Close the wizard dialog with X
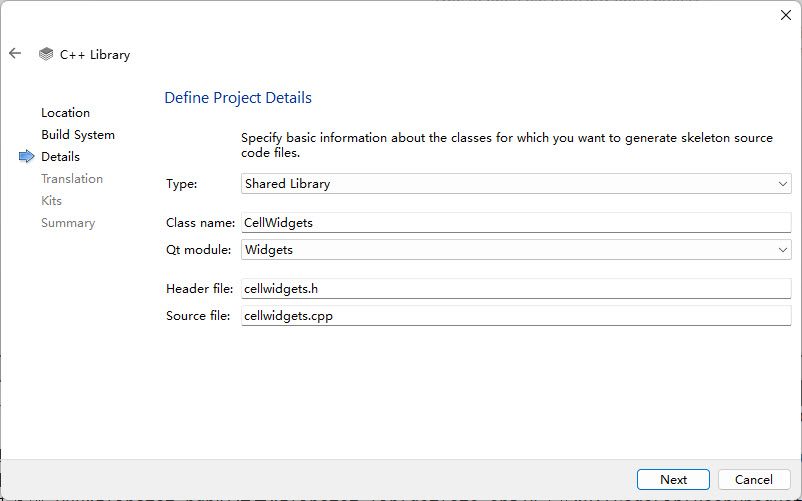This screenshot has width=802, height=501. (x=786, y=15)
